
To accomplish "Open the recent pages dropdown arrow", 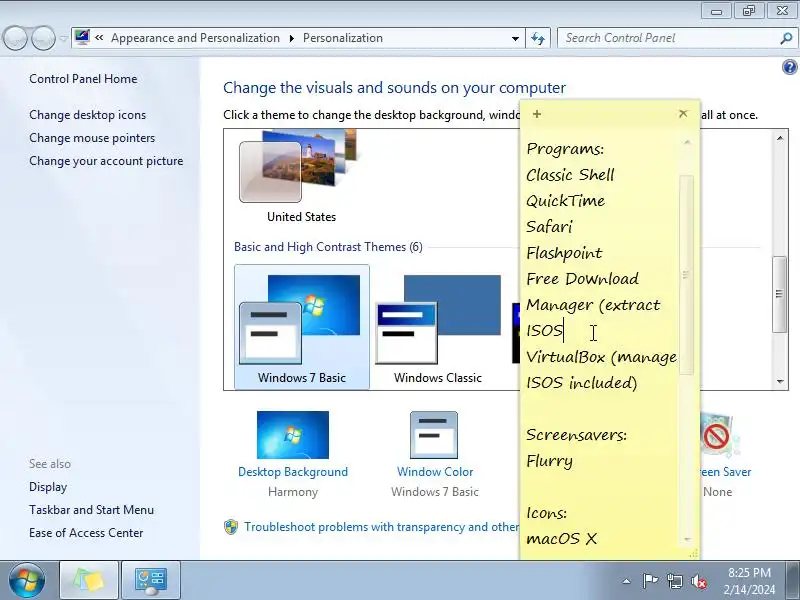I will 63,38.
